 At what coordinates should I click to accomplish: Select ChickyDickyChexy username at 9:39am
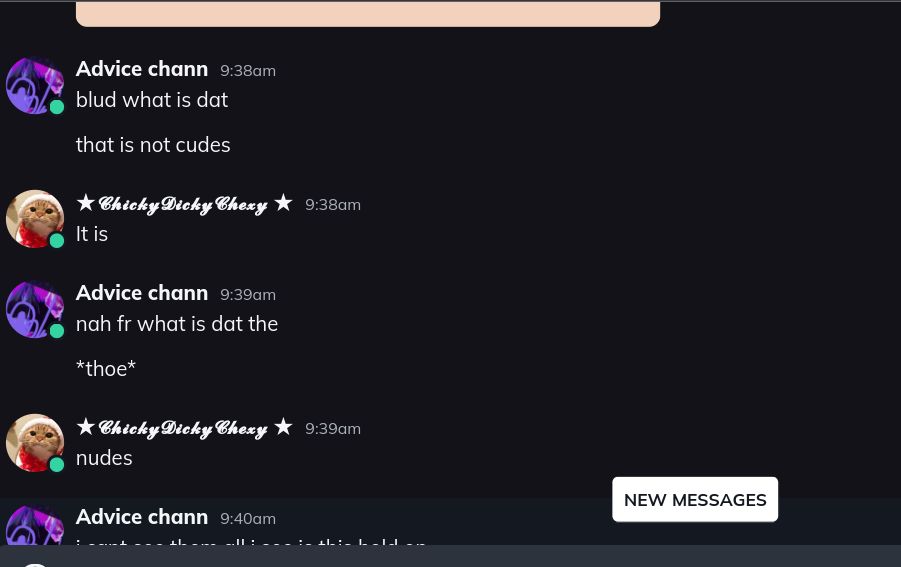pos(183,428)
